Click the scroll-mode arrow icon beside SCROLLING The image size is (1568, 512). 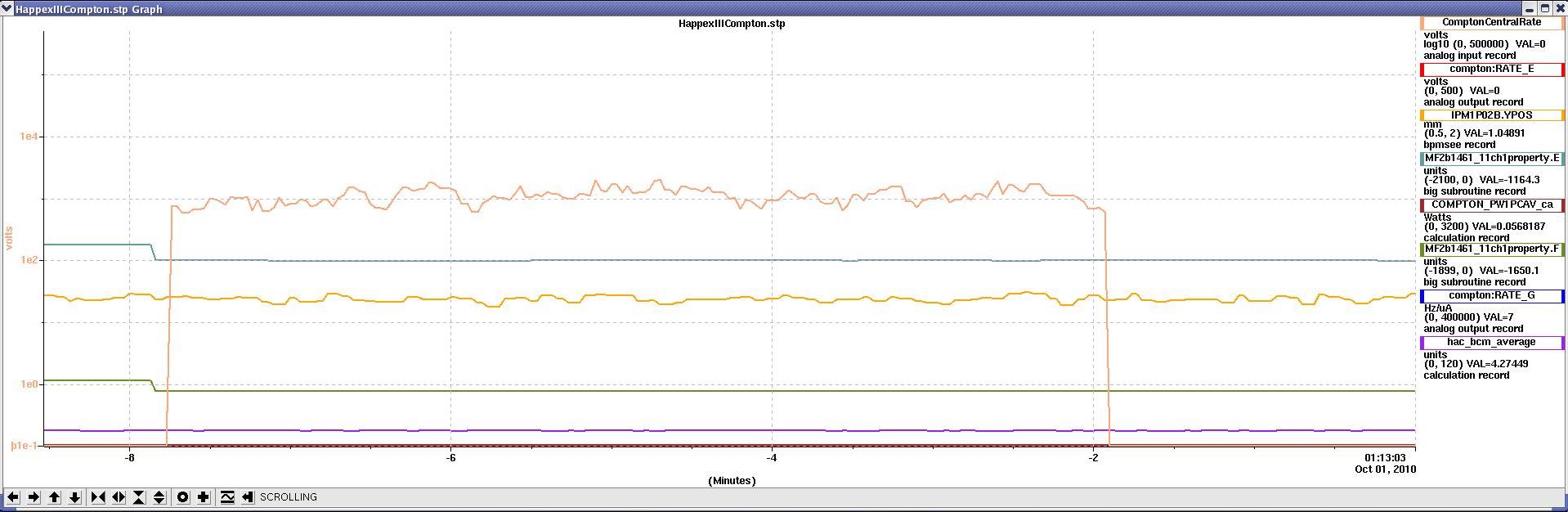248,497
